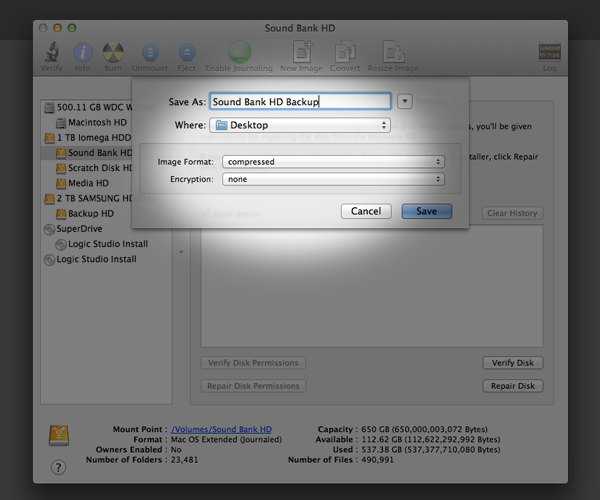This screenshot has height=500, width=600.
Task: Select the 2 TB SAMSUNG disk
Action: [x=88, y=199]
